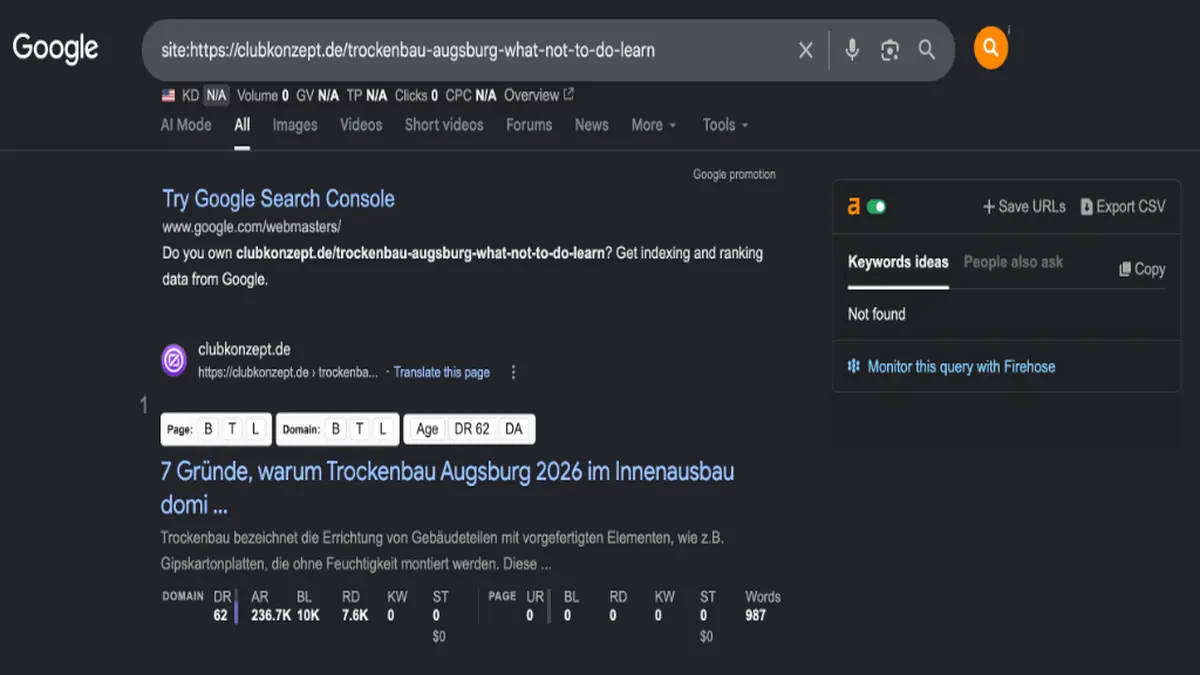
Task: Clear the search box with X icon
Action: click(806, 50)
